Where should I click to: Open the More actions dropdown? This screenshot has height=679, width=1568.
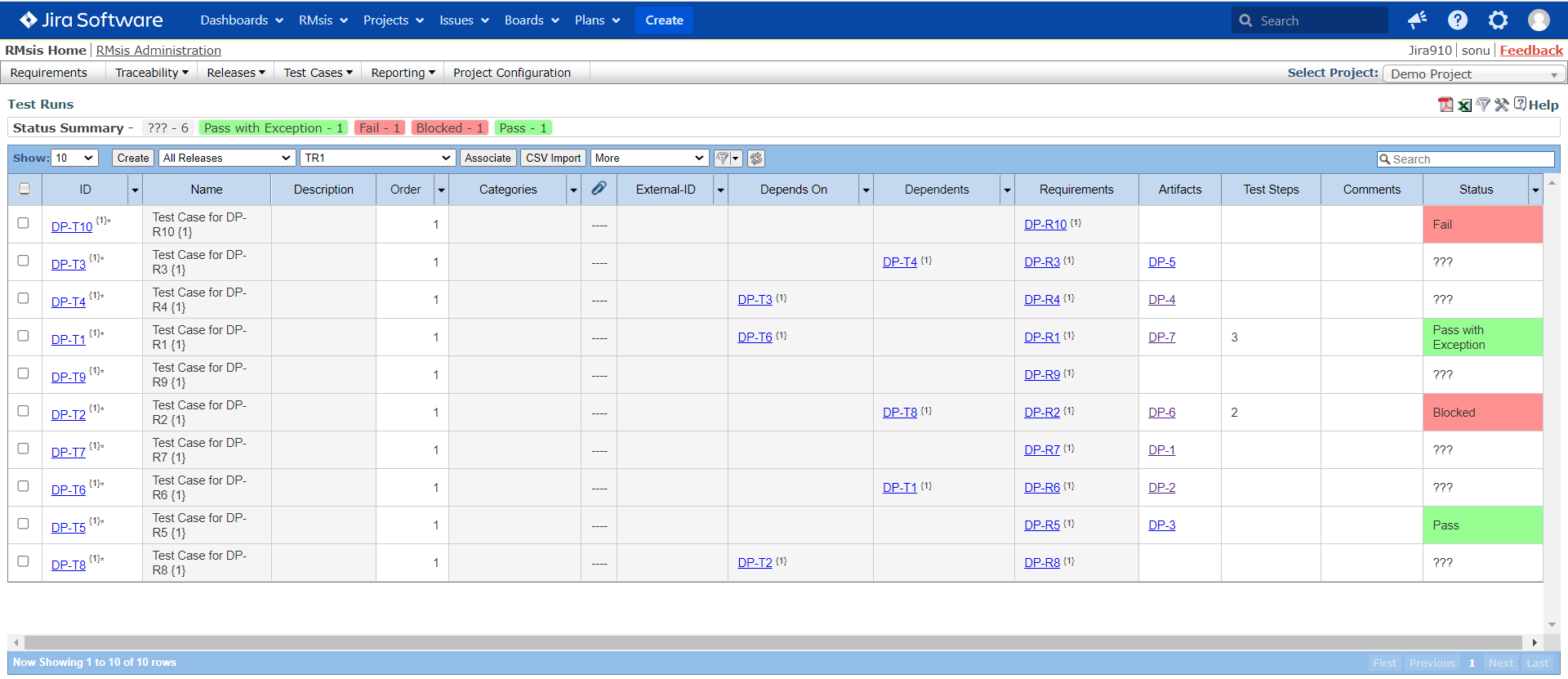649,158
